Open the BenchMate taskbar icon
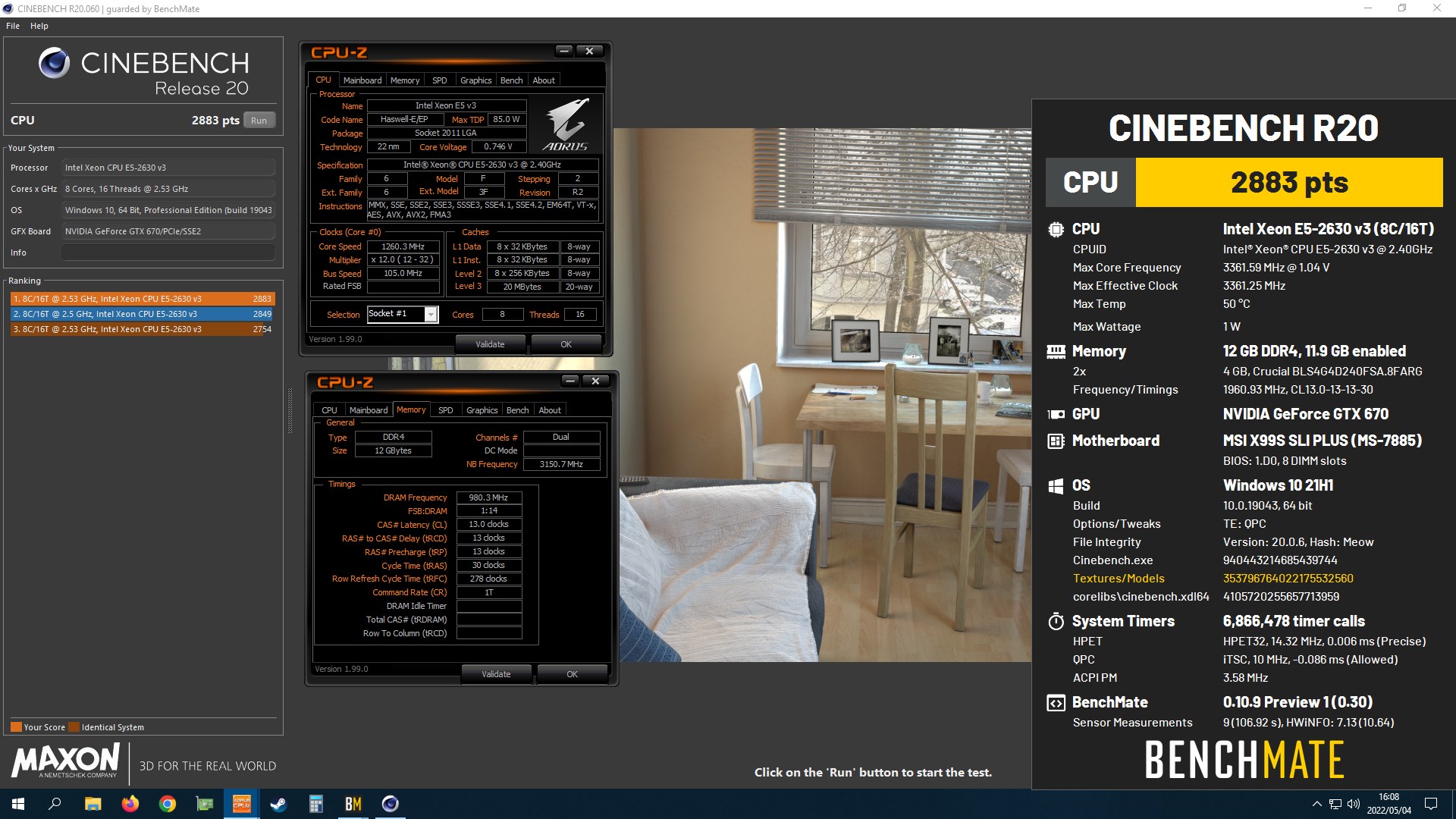This screenshot has width=1456, height=819. pyautogui.click(x=353, y=804)
